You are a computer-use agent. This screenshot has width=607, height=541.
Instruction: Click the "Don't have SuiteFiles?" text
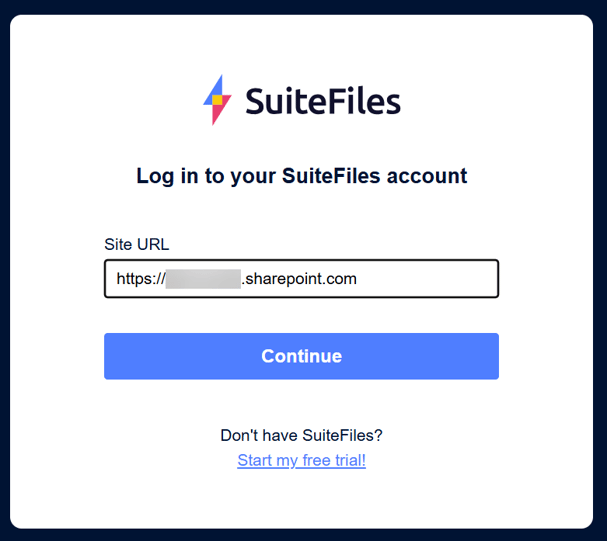[301, 436]
